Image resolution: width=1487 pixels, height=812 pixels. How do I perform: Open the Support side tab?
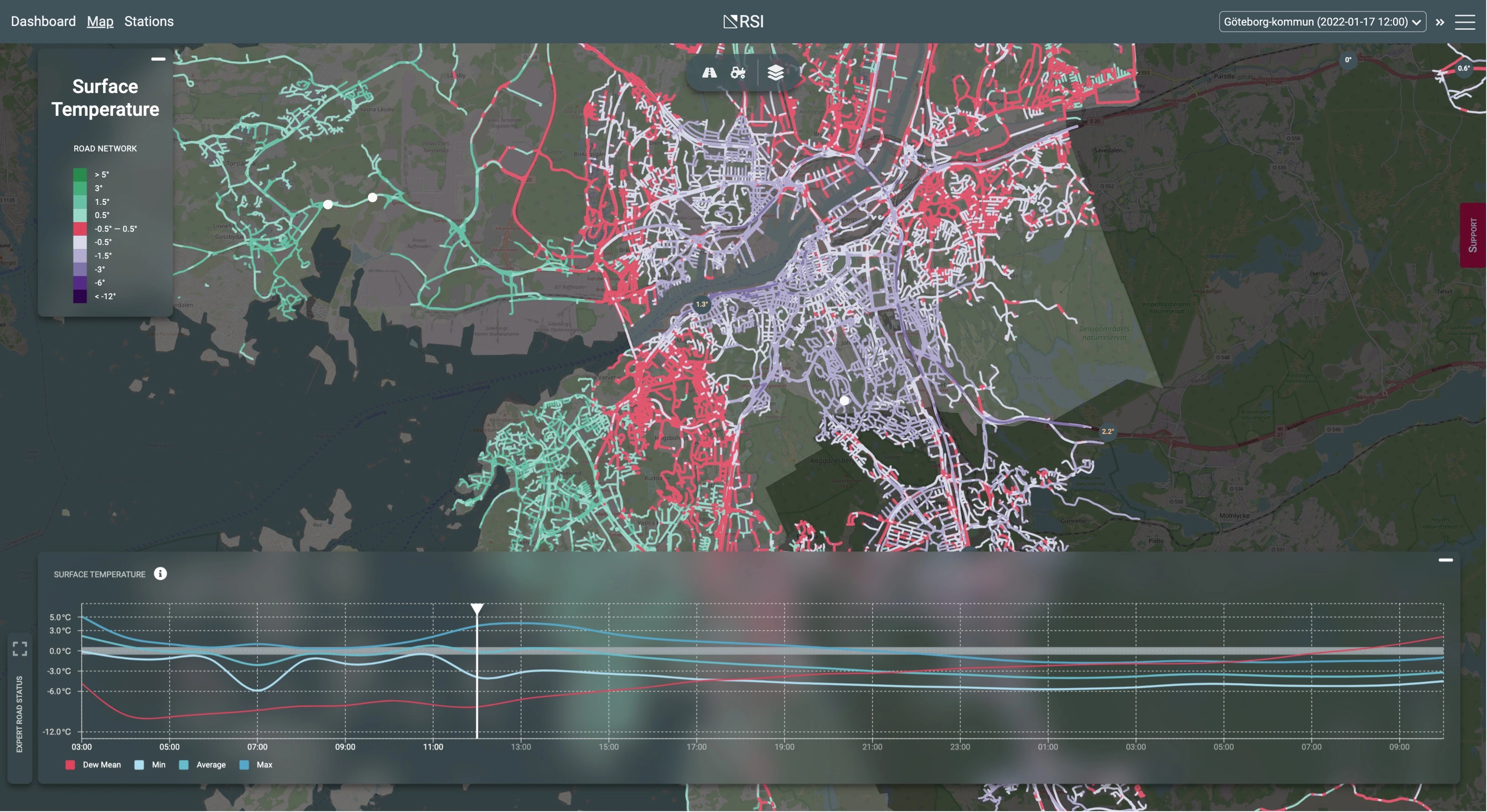pyautogui.click(x=1473, y=235)
